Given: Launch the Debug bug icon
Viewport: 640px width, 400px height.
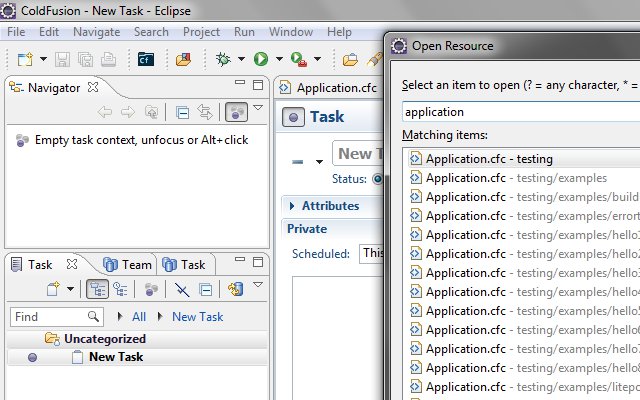Looking at the screenshot, I should [x=223, y=60].
